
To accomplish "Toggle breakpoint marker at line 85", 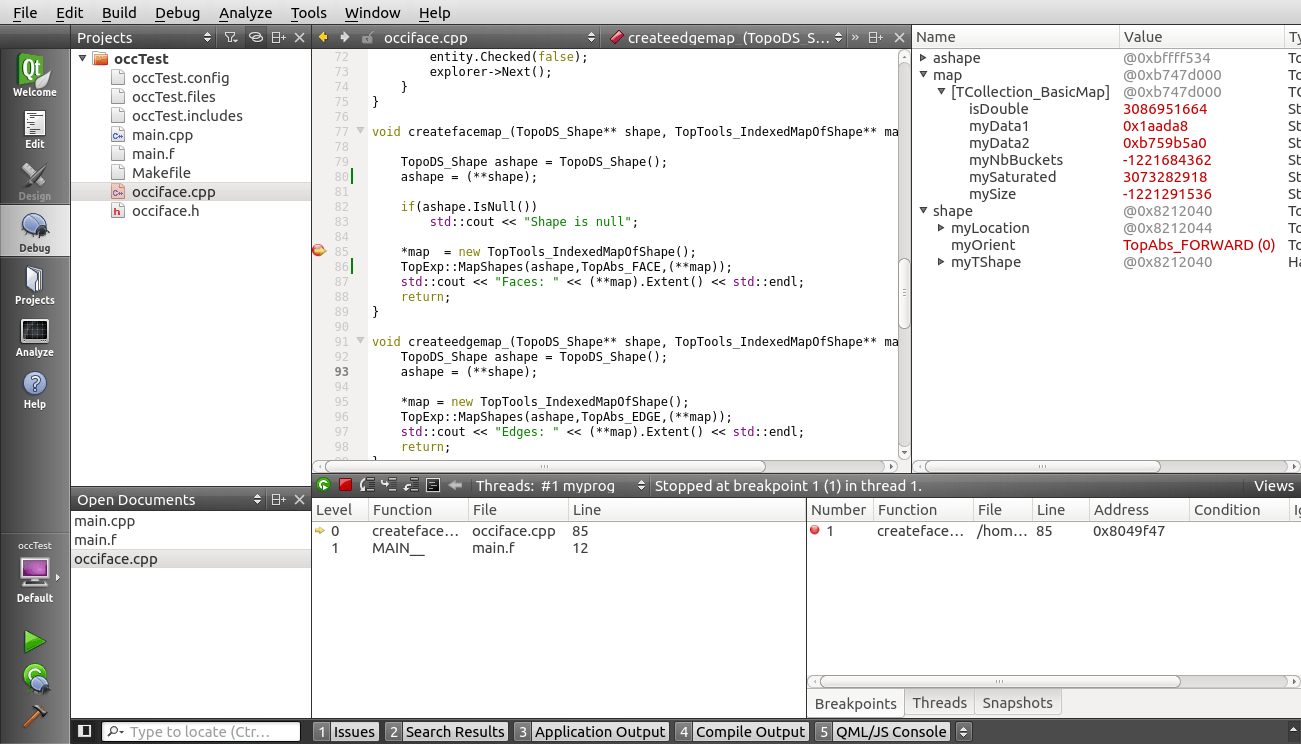I will point(319,251).
